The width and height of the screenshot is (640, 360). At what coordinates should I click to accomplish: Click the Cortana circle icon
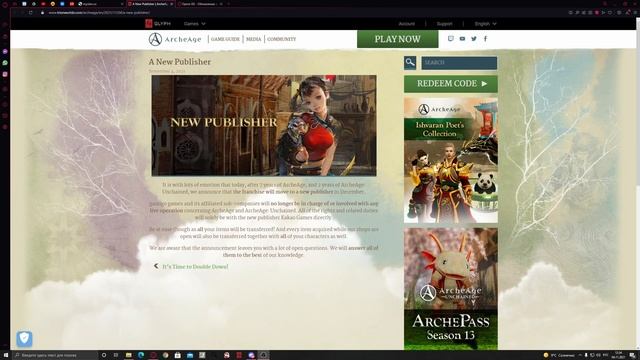pyautogui.click(x=104, y=355)
